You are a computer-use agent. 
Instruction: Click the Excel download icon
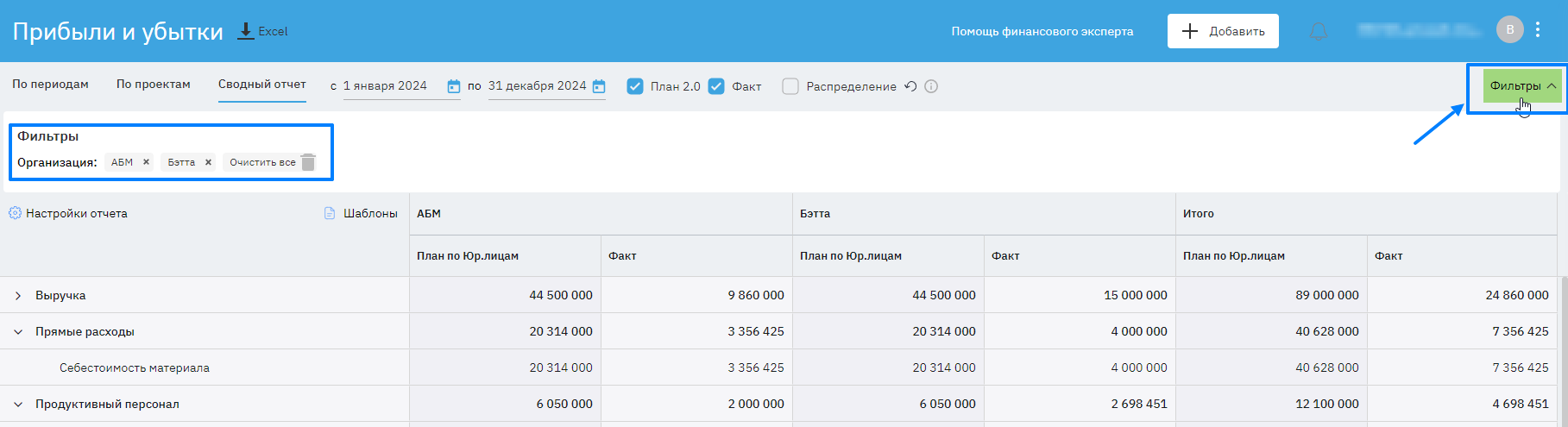click(246, 31)
